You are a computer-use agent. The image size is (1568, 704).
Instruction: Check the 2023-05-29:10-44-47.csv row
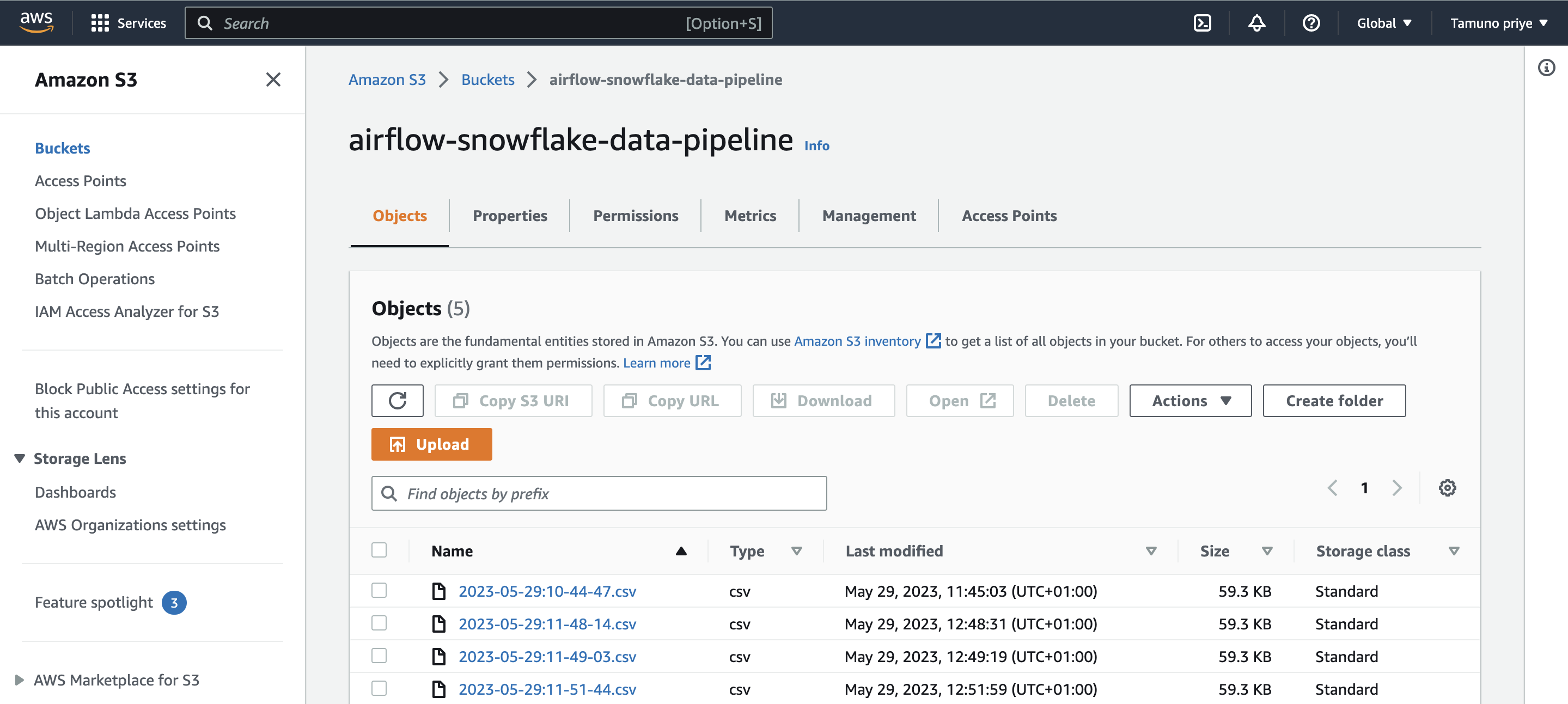(379, 590)
